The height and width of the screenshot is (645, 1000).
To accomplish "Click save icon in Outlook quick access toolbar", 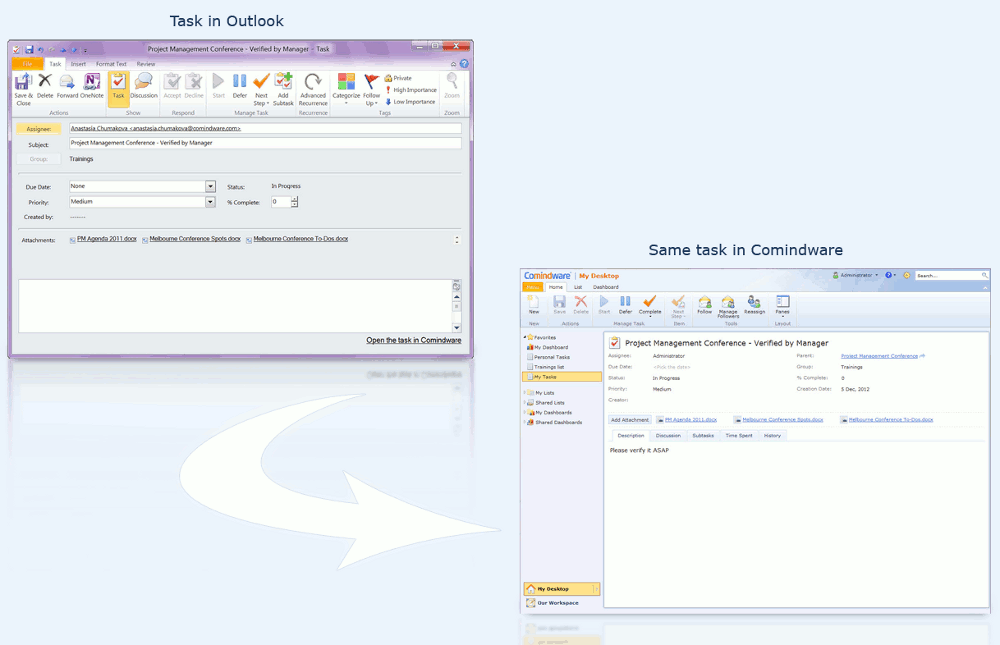I will [29, 49].
